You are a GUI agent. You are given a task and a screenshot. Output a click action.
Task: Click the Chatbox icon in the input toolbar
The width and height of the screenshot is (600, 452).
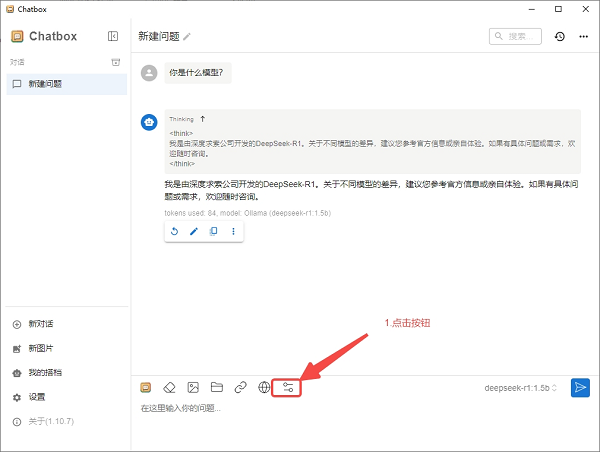click(x=146, y=388)
